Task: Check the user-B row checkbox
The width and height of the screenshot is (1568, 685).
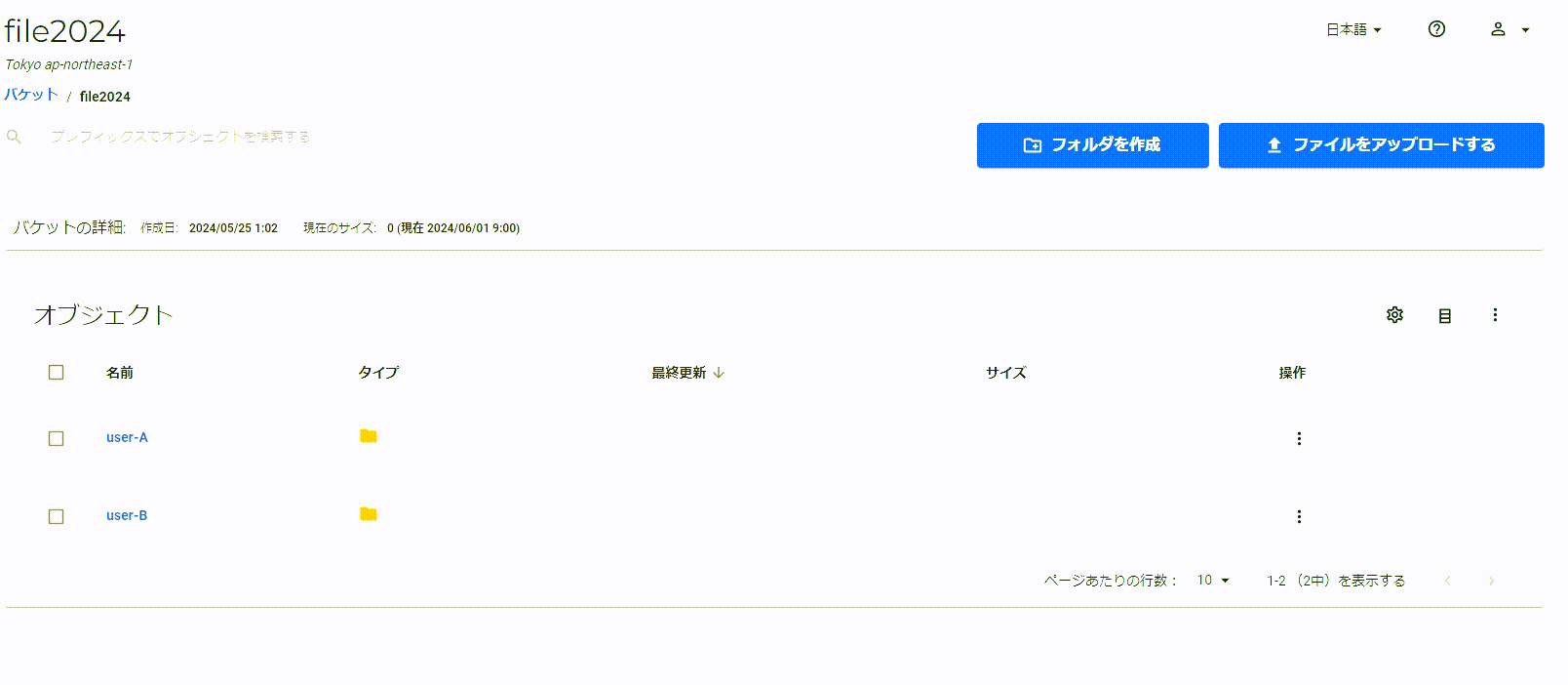Action: click(x=56, y=516)
